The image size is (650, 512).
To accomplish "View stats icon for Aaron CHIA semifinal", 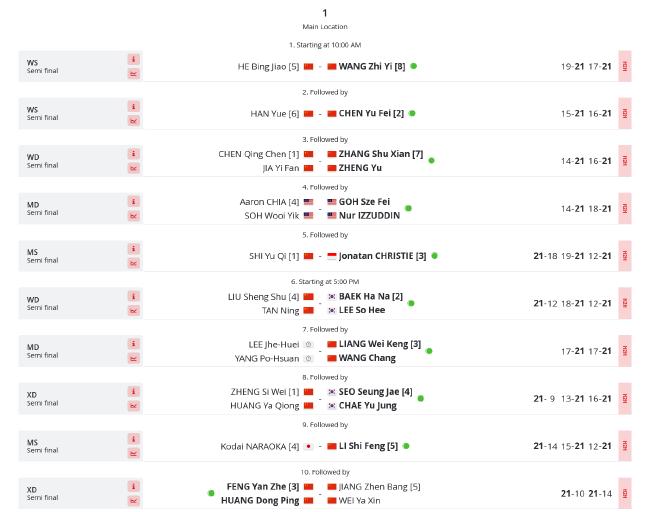I will click(133, 216).
